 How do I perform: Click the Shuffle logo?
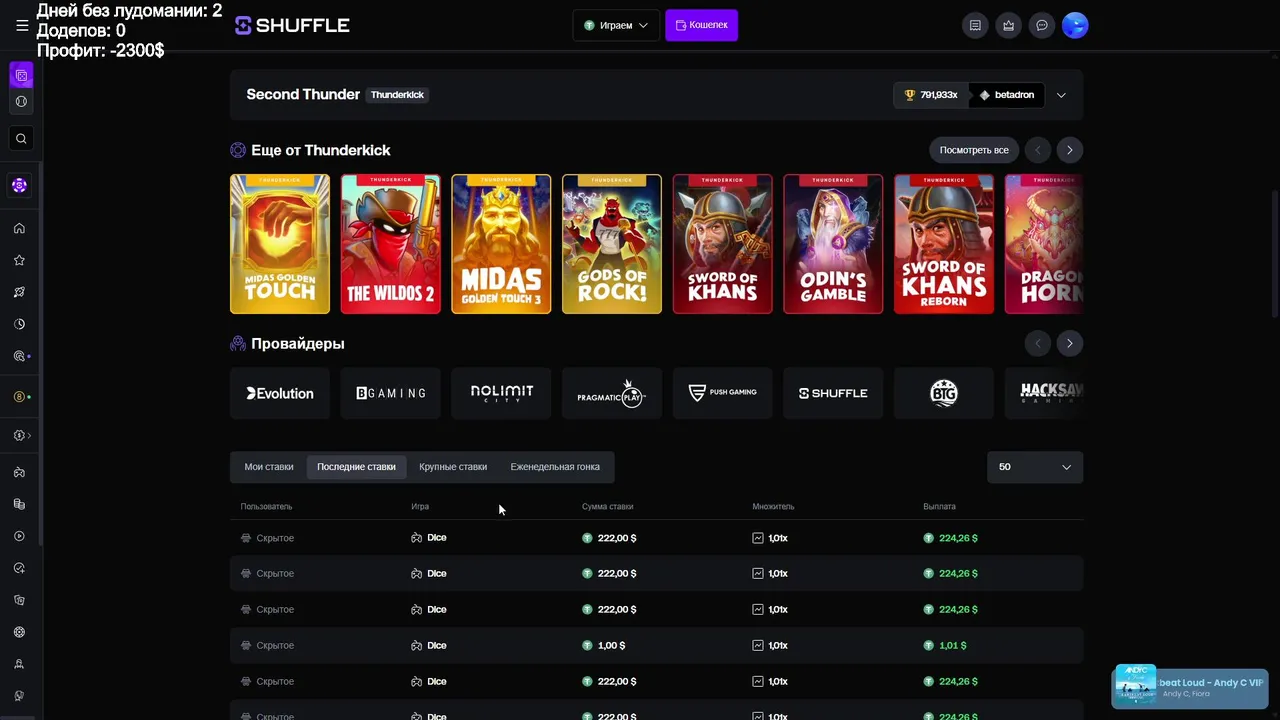point(292,26)
